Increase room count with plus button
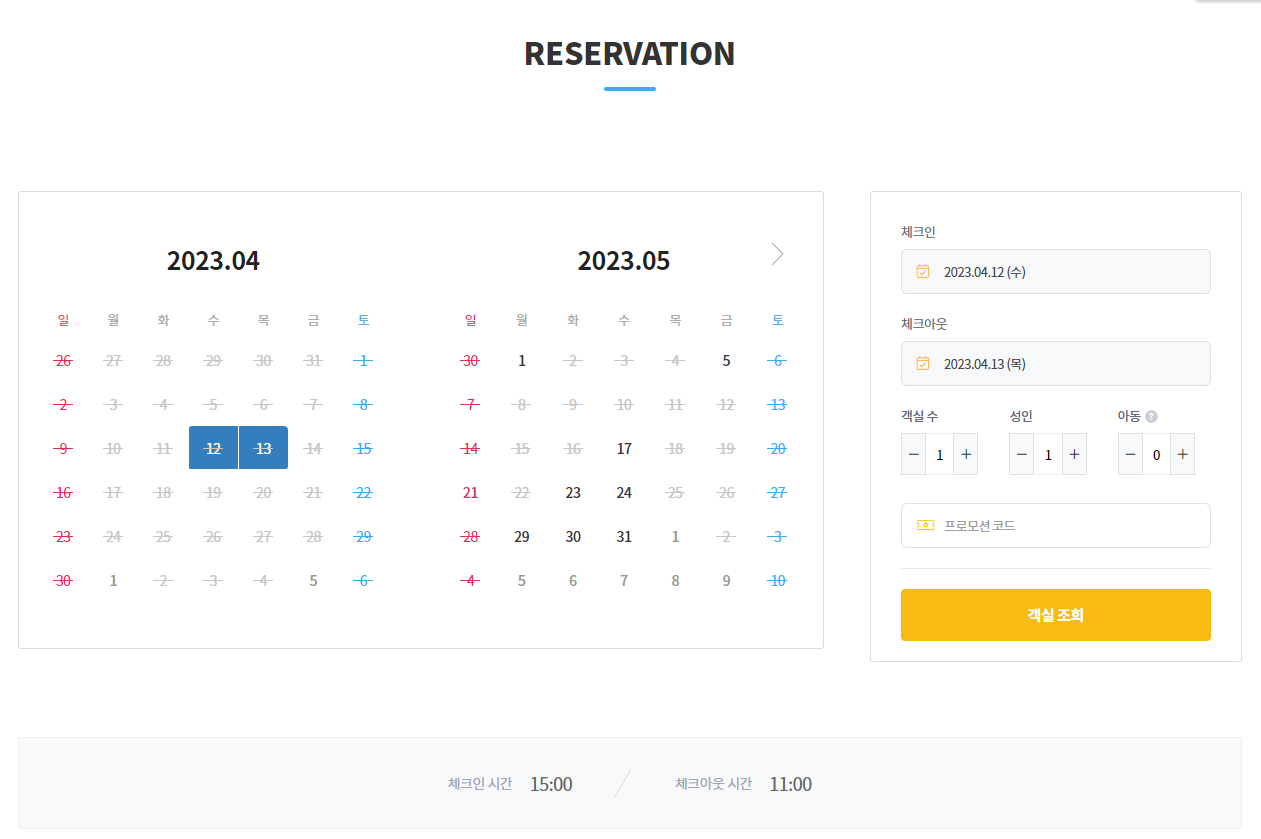Image resolution: width=1261 pixels, height=839 pixels. [x=965, y=454]
